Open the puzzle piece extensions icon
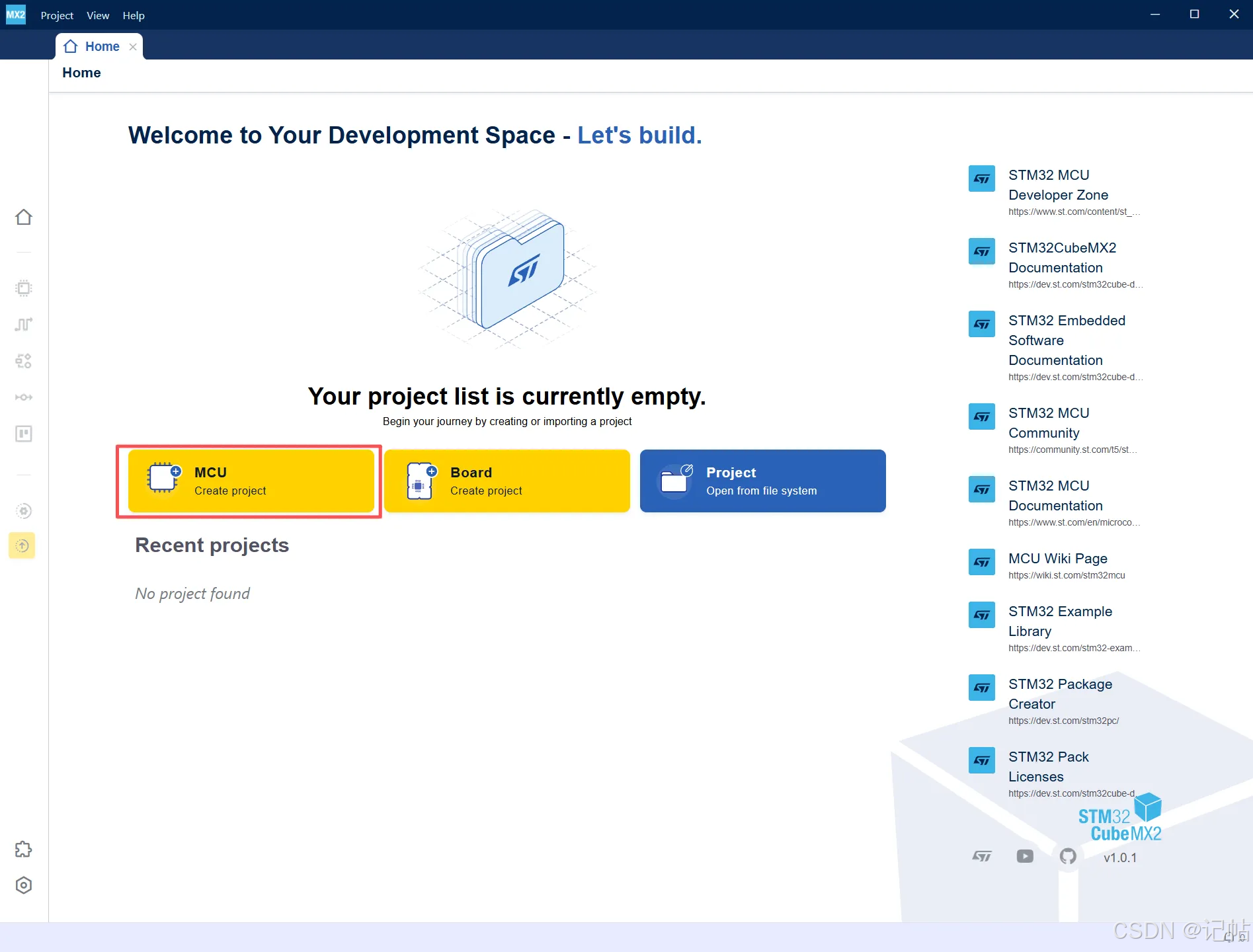This screenshot has height=952, width=1253. point(24,850)
